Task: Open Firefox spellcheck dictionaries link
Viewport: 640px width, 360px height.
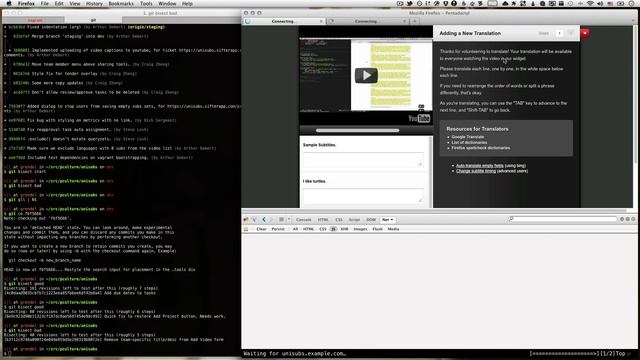Action: pos(480,148)
